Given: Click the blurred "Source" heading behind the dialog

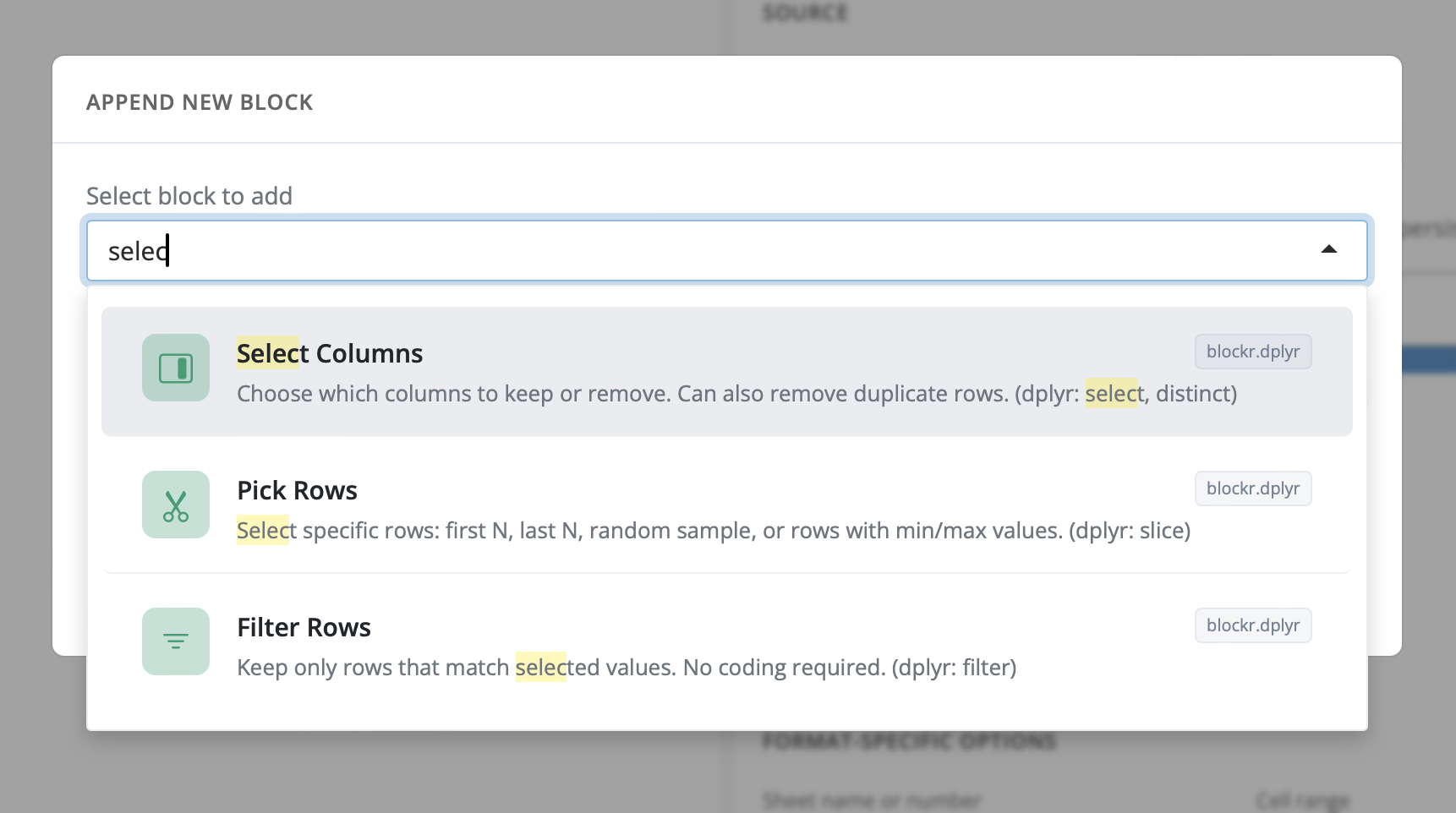Looking at the screenshot, I should click(x=805, y=13).
